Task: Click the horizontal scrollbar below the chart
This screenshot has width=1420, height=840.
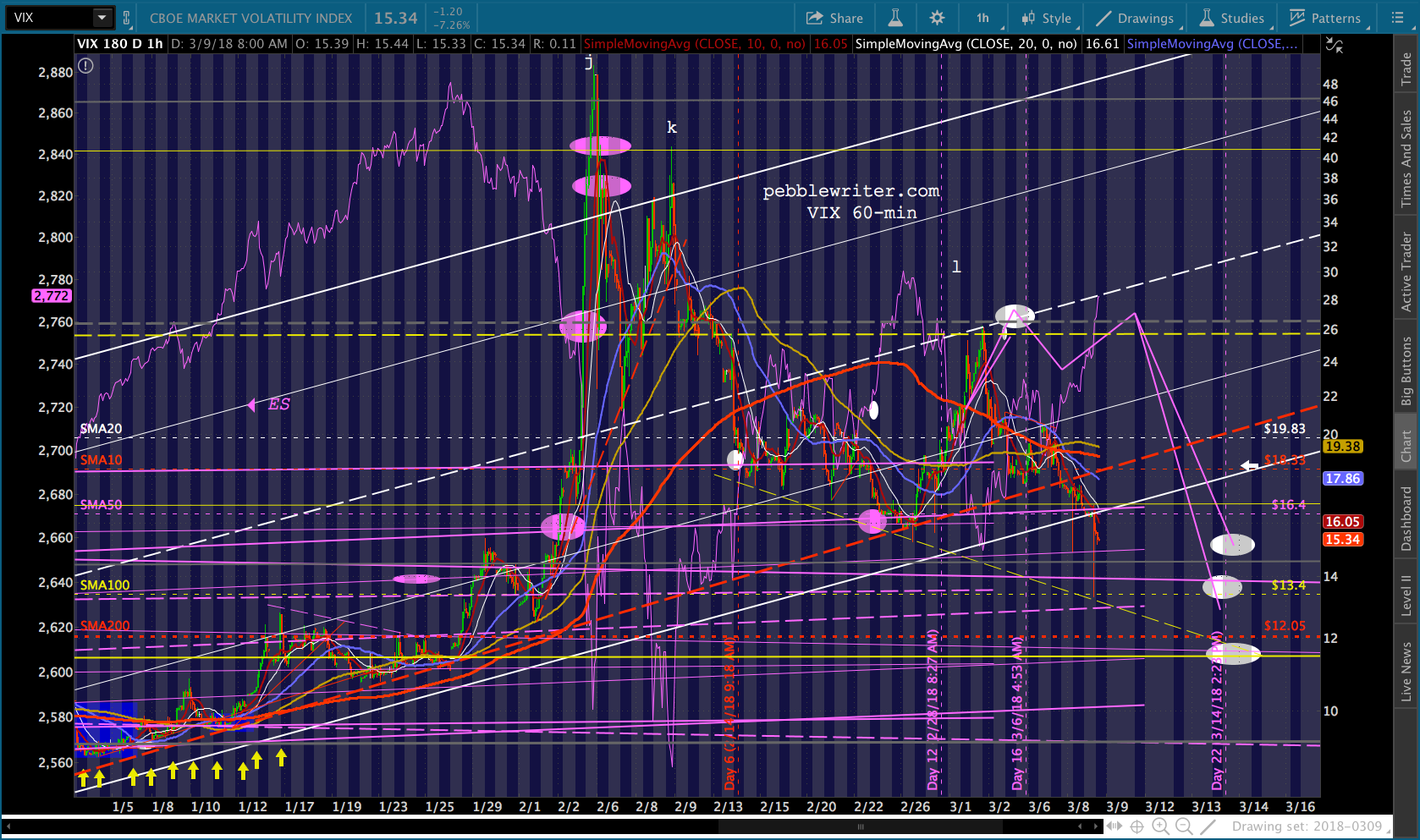Action: (860, 826)
